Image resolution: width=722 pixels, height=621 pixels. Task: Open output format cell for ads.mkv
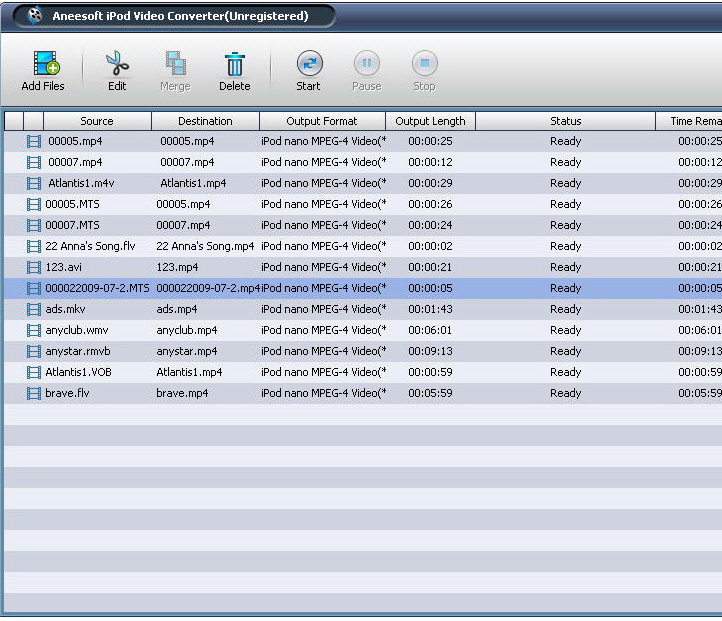322,309
